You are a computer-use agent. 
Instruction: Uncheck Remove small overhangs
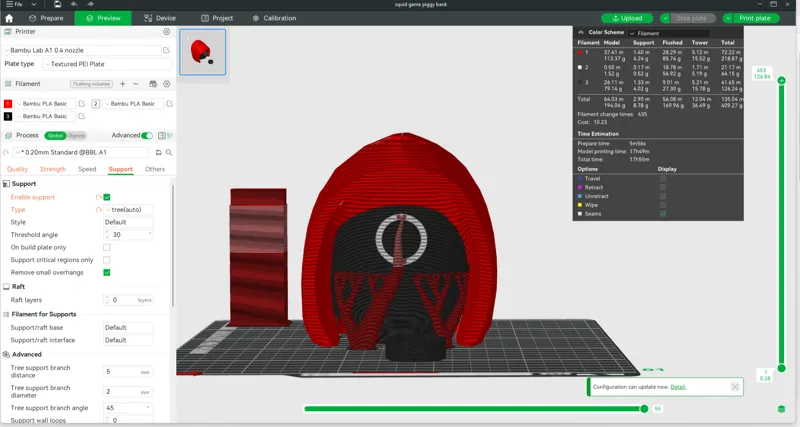(107, 272)
